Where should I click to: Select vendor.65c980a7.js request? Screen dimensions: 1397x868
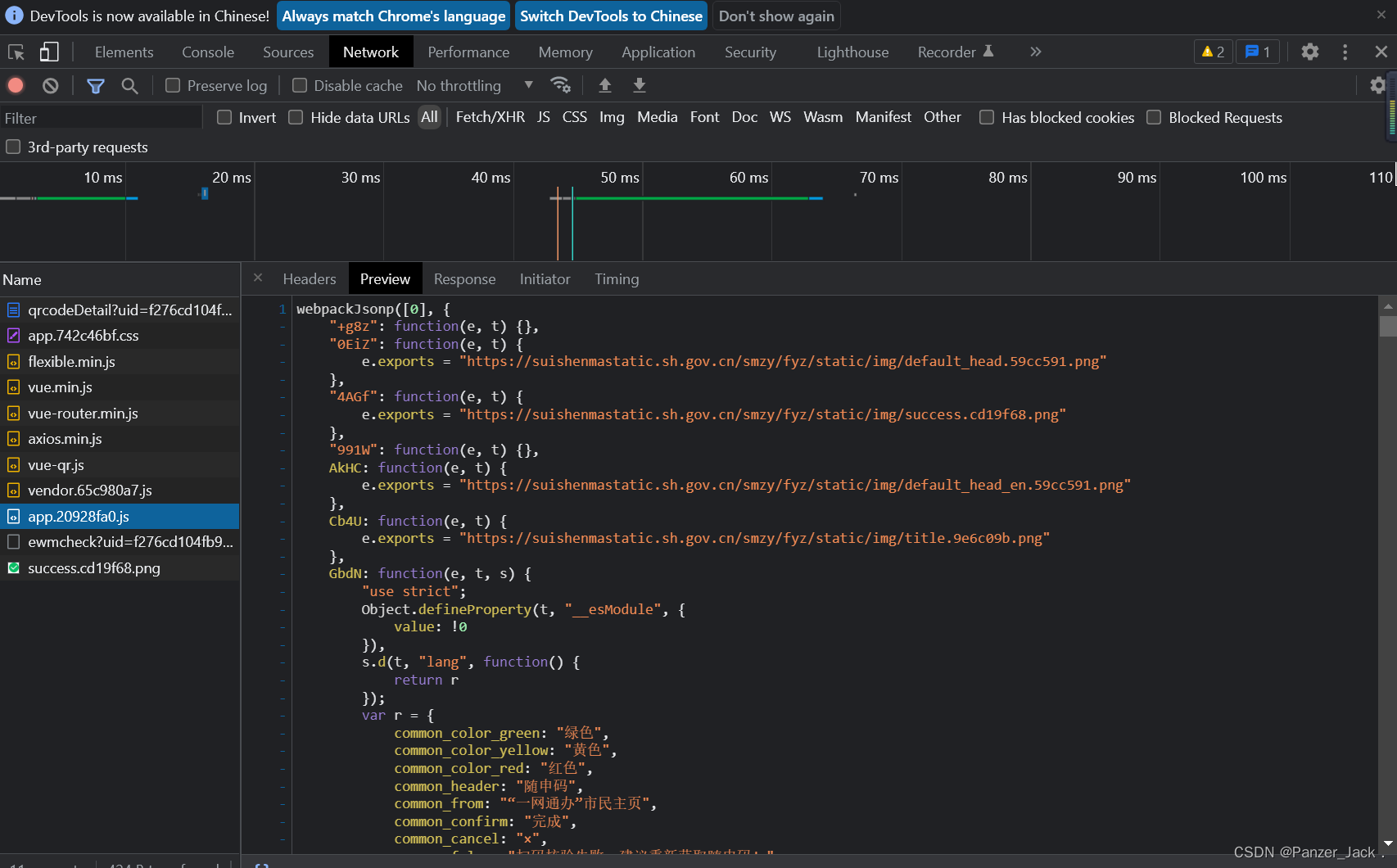[x=120, y=491]
